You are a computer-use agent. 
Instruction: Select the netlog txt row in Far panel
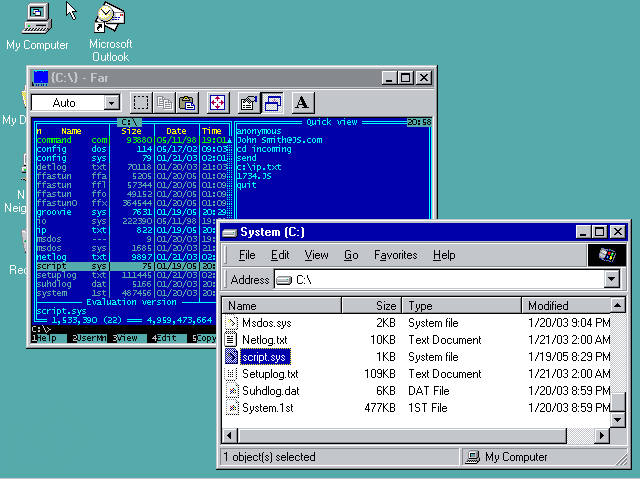(x=126, y=257)
